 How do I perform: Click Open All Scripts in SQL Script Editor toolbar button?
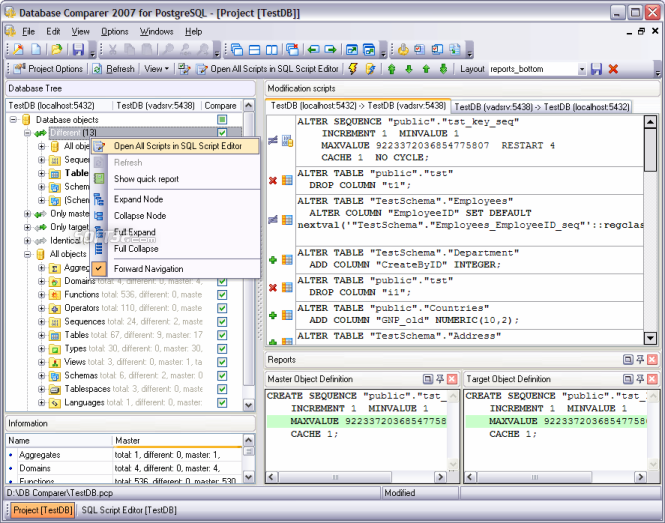coord(268,69)
